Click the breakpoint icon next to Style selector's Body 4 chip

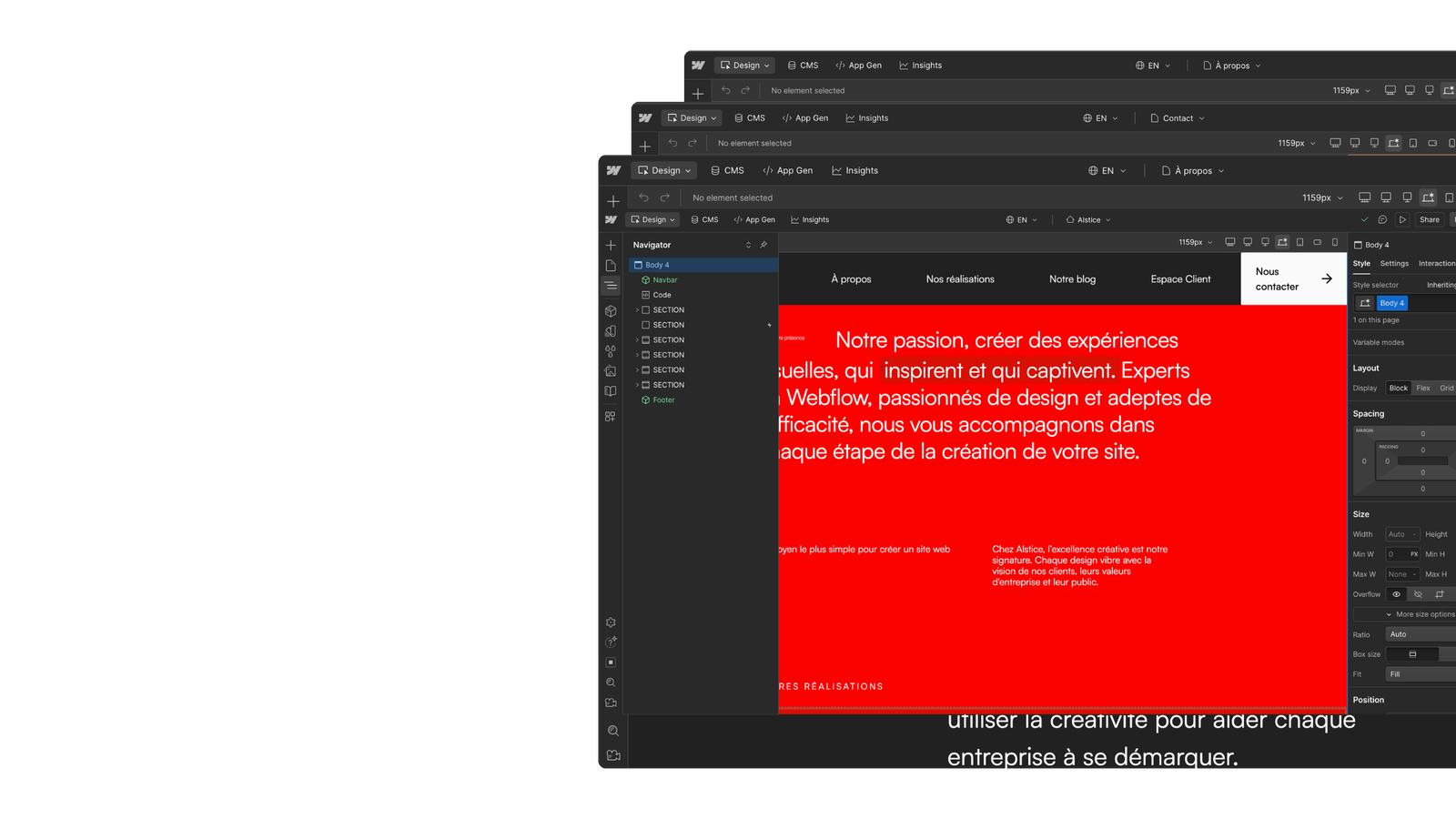coord(1365,303)
